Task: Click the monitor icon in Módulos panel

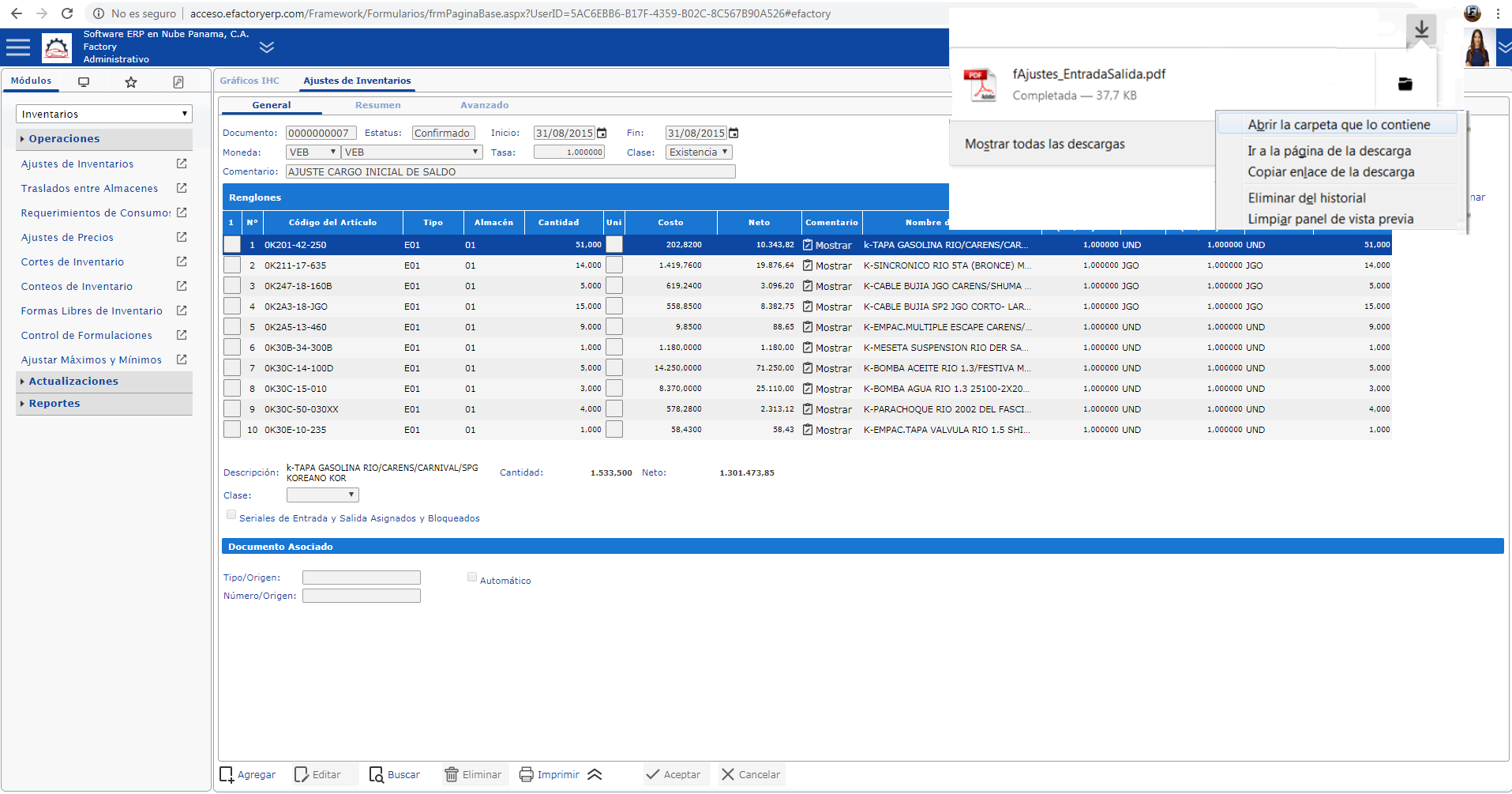Action: (x=84, y=82)
